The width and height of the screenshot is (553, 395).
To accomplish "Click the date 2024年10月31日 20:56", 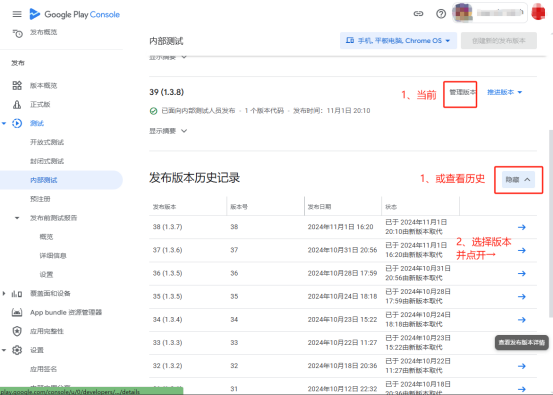I will coord(342,250).
